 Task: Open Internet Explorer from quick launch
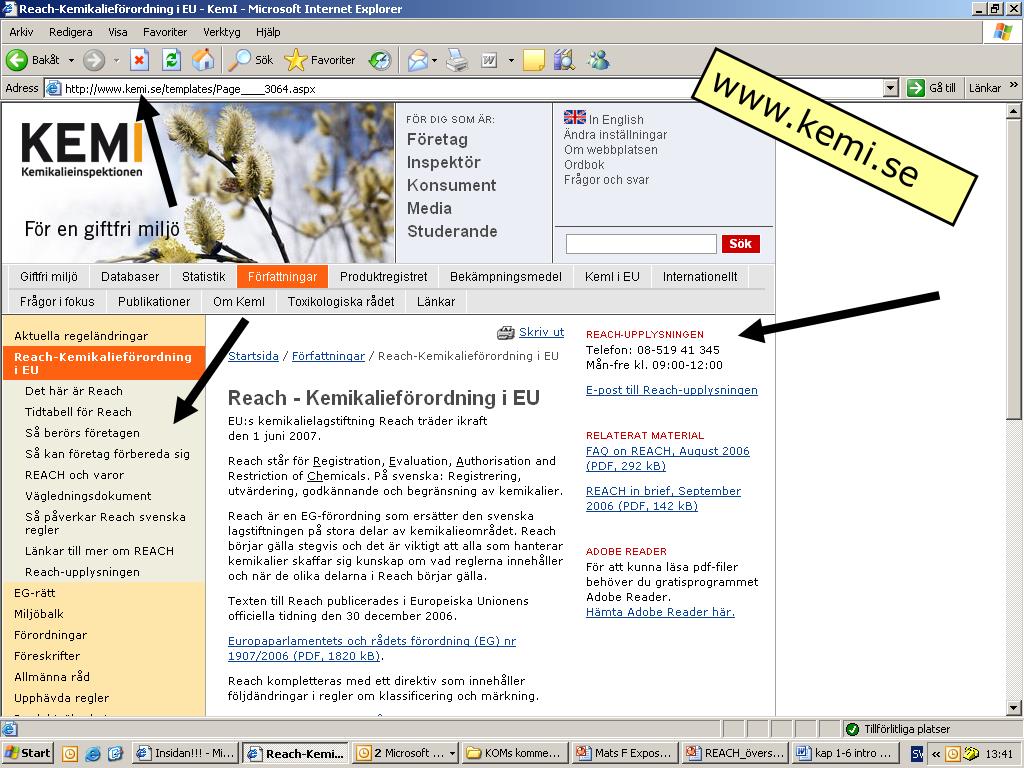[x=93, y=753]
